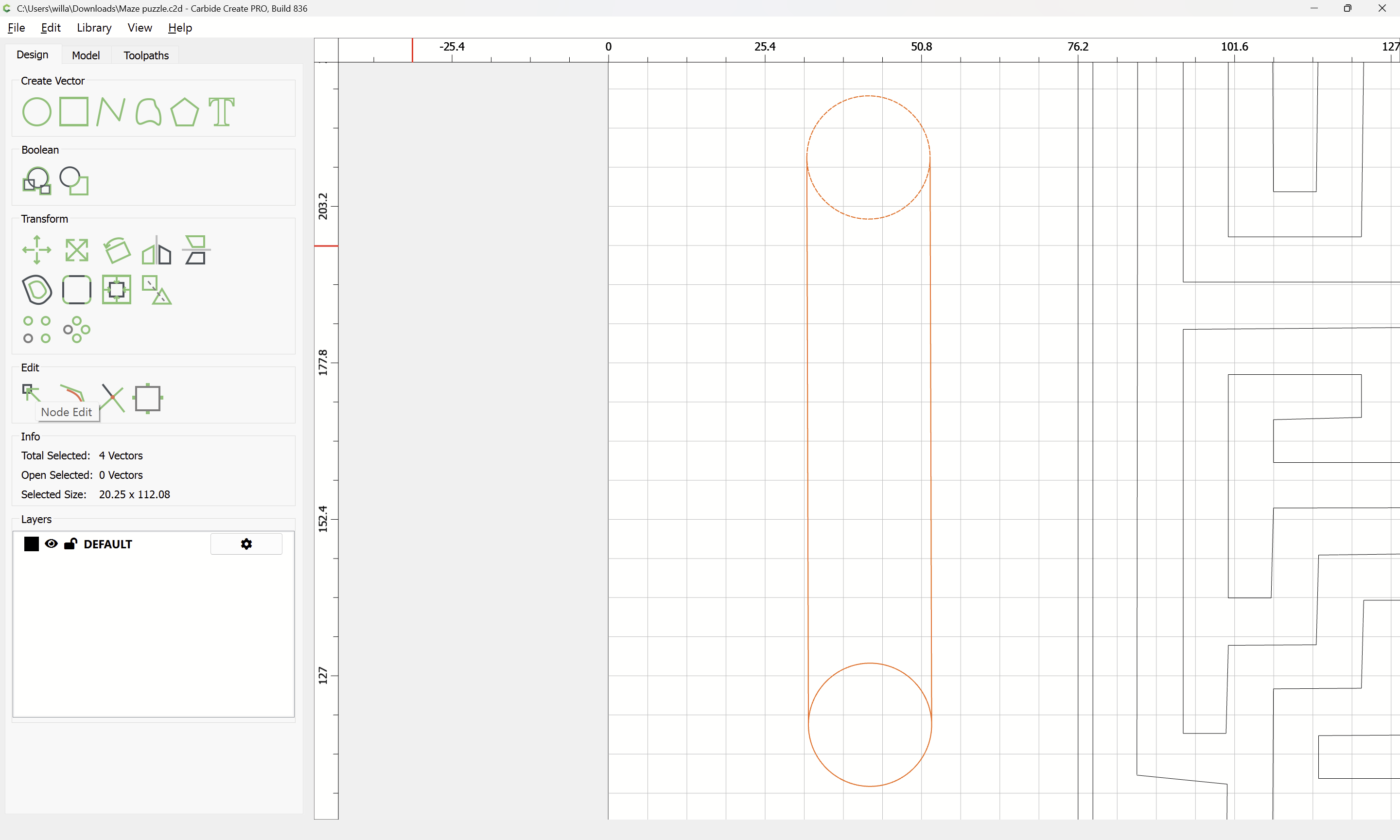Click the Offset Vector tool
Screen dimensions: 1400x840
[x=37, y=290]
